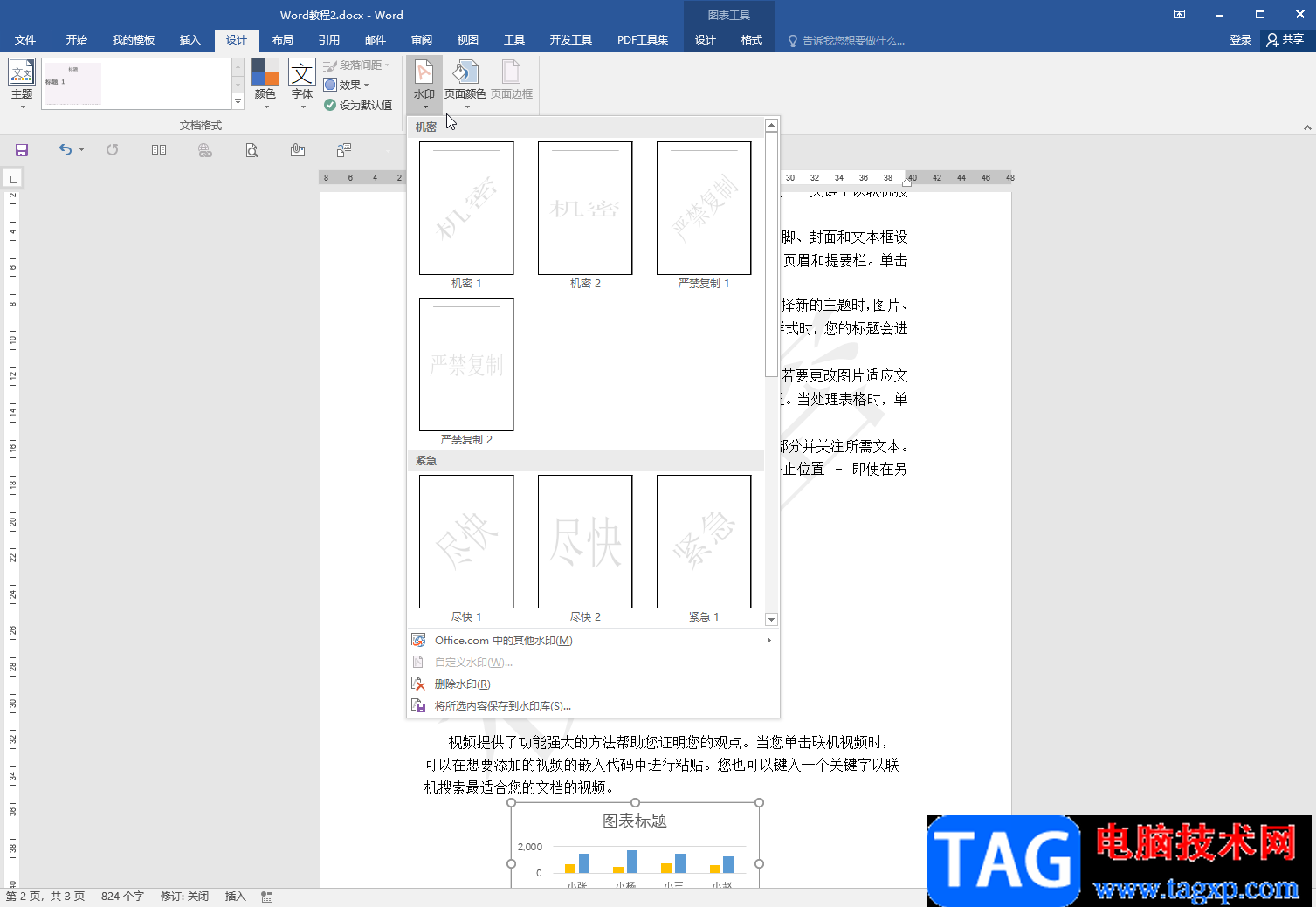Select the 标题 1 document format thumbnail
Screen dimensions: 1316x907
pos(72,84)
